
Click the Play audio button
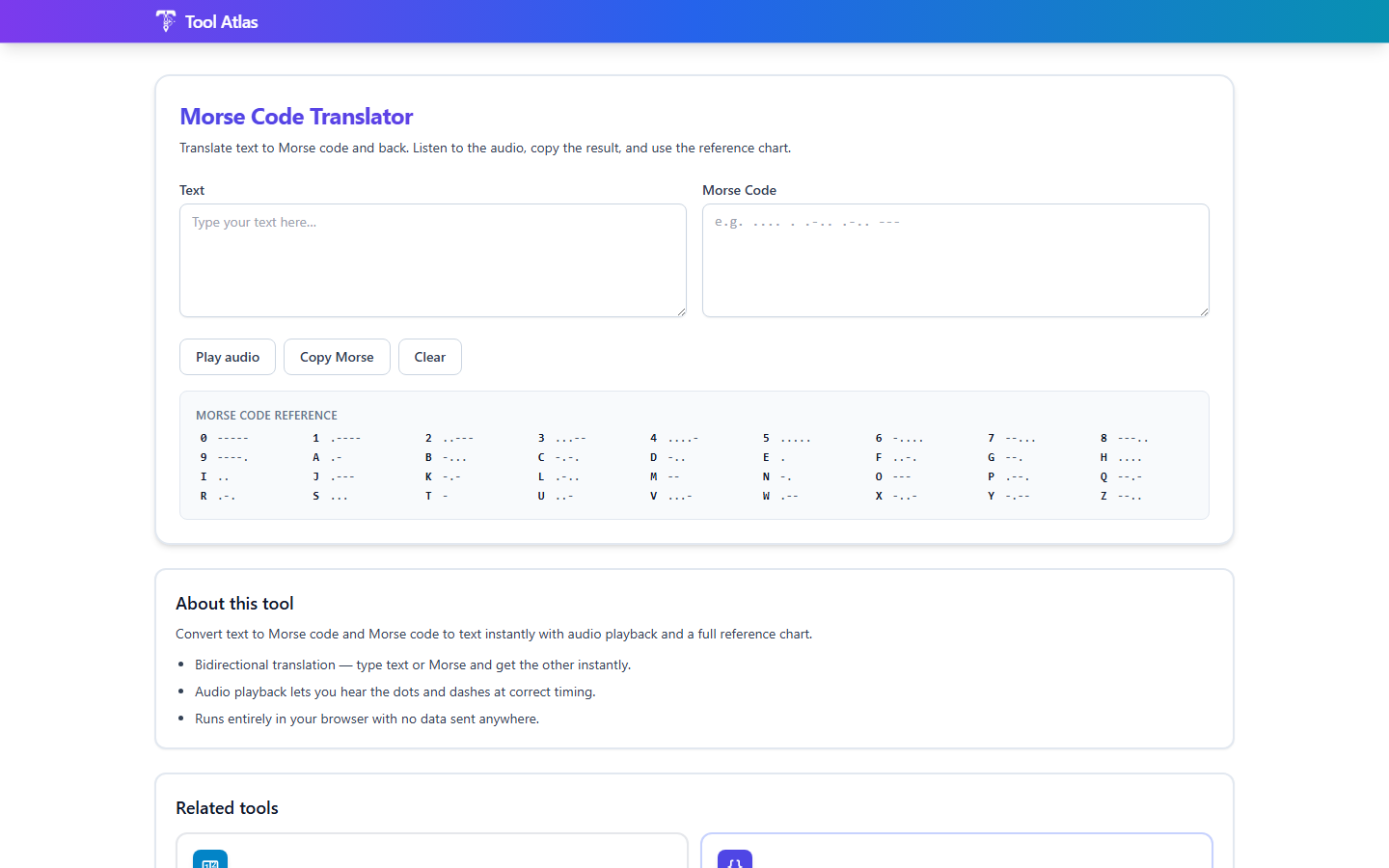click(228, 357)
